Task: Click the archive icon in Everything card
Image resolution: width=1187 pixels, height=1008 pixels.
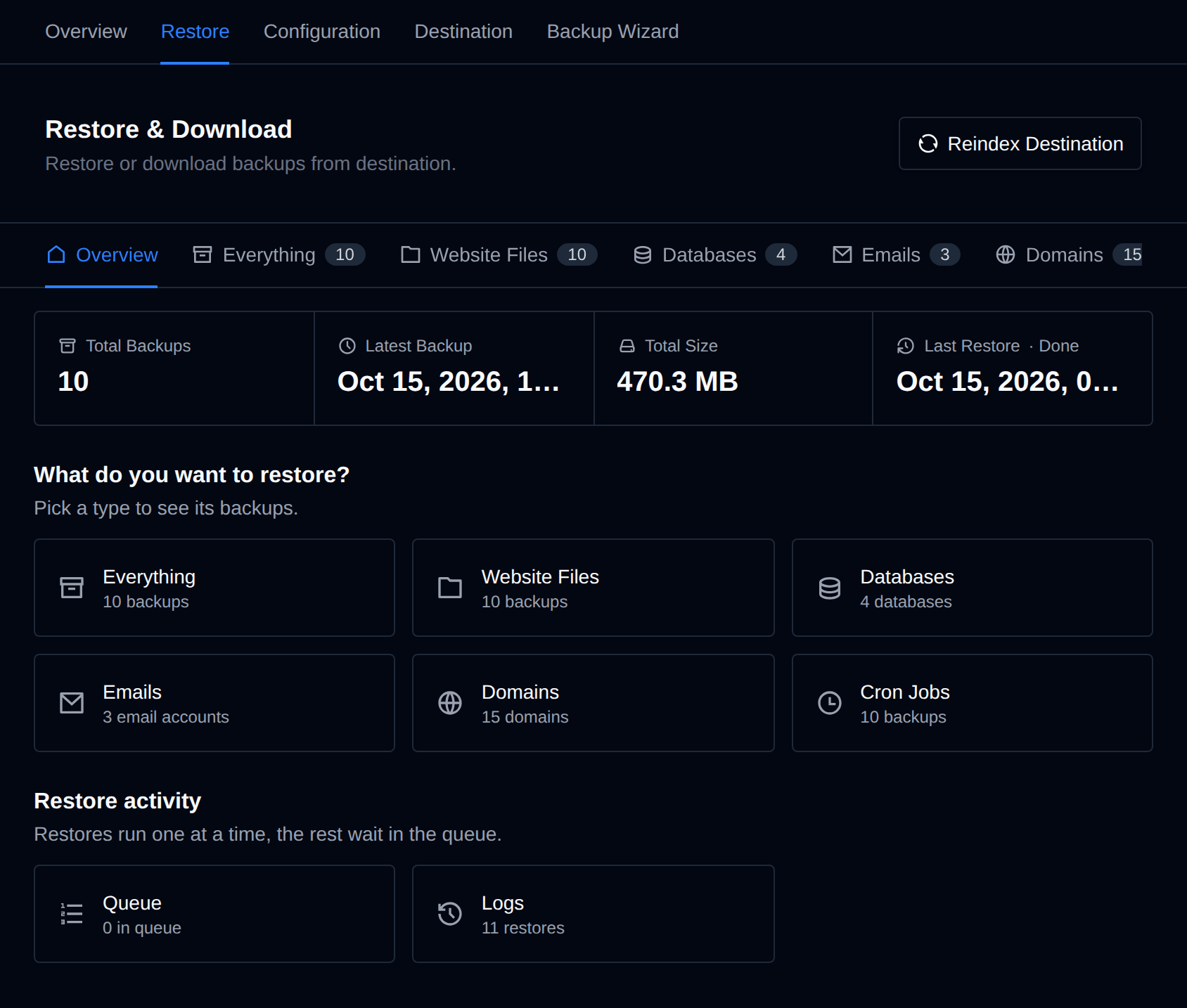Action: (72, 588)
